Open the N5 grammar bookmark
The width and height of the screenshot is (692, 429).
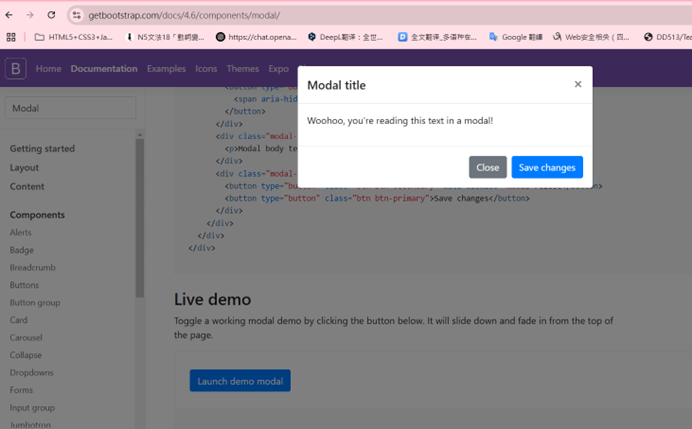click(165, 37)
